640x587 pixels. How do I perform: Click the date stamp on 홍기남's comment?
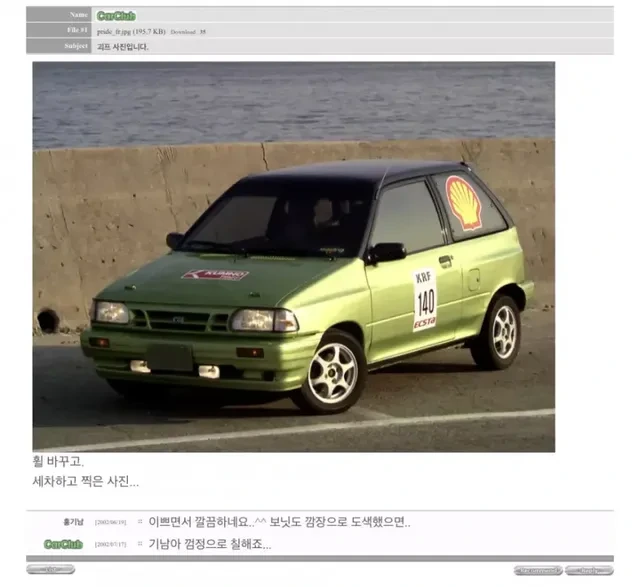pos(111,522)
